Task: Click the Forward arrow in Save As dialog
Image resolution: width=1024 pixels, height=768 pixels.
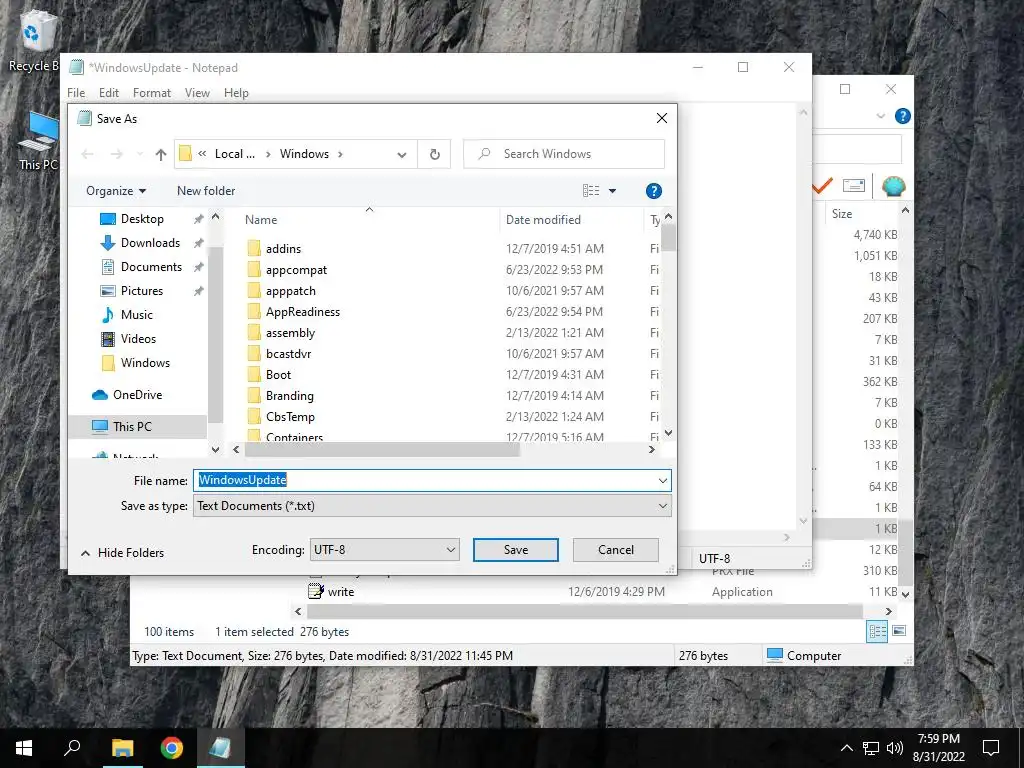Action: pyautogui.click(x=116, y=154)
